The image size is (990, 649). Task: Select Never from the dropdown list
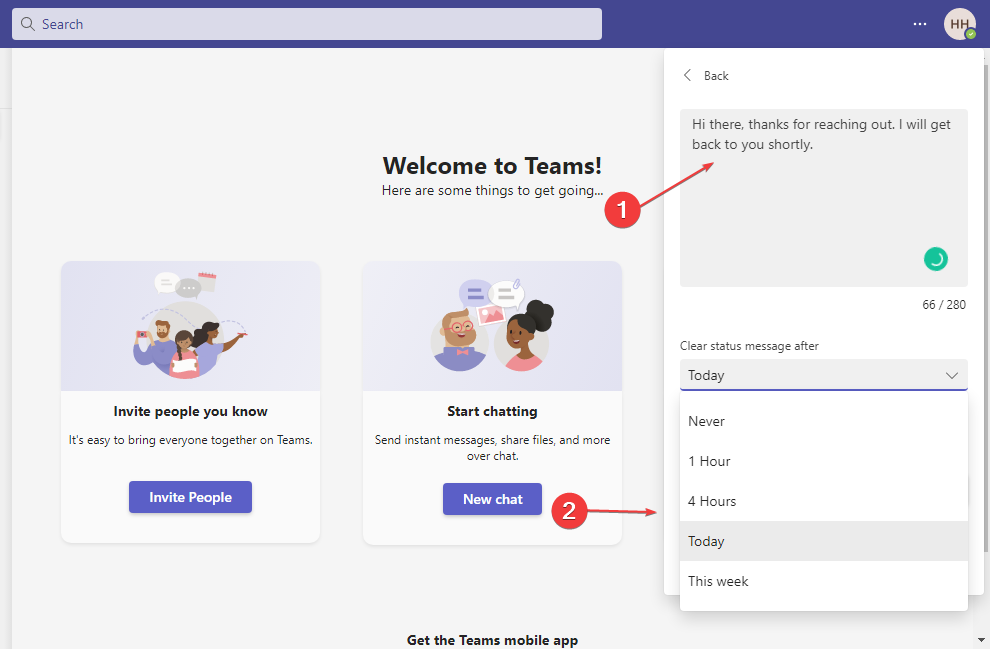coord(823,421)
